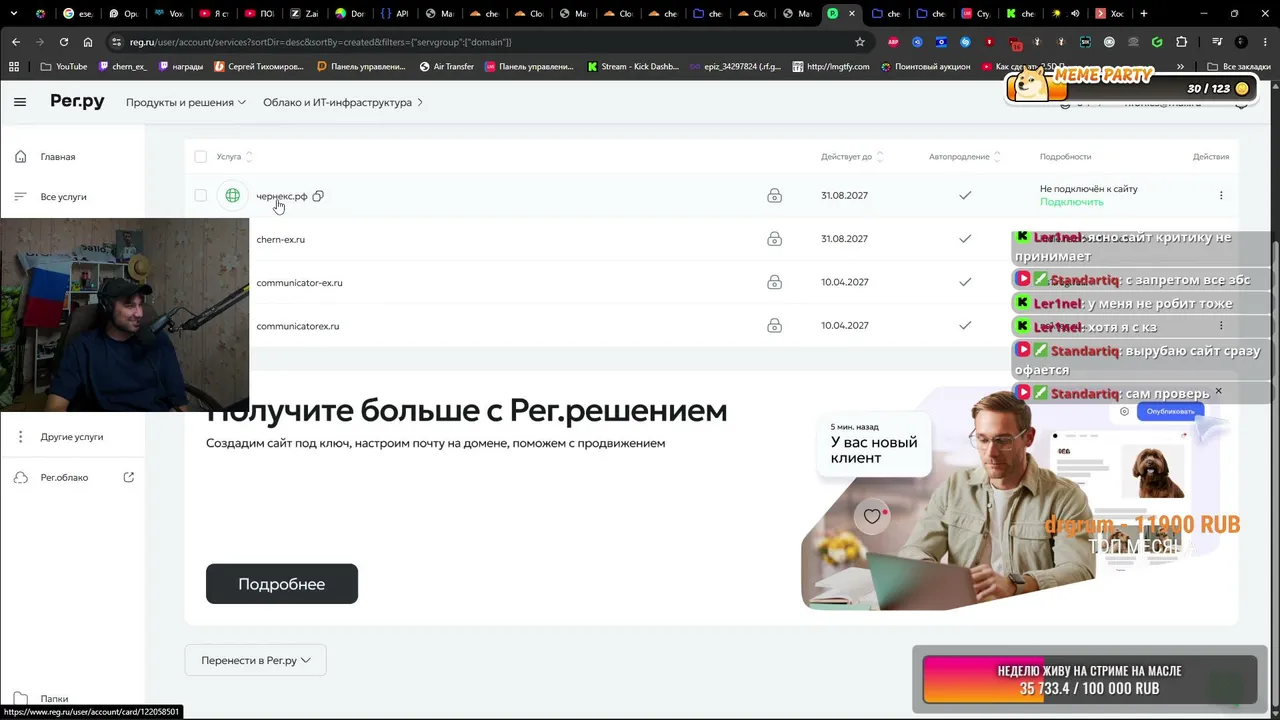
Task: Click the Рег.облако cloud icon
Action: 20,478
